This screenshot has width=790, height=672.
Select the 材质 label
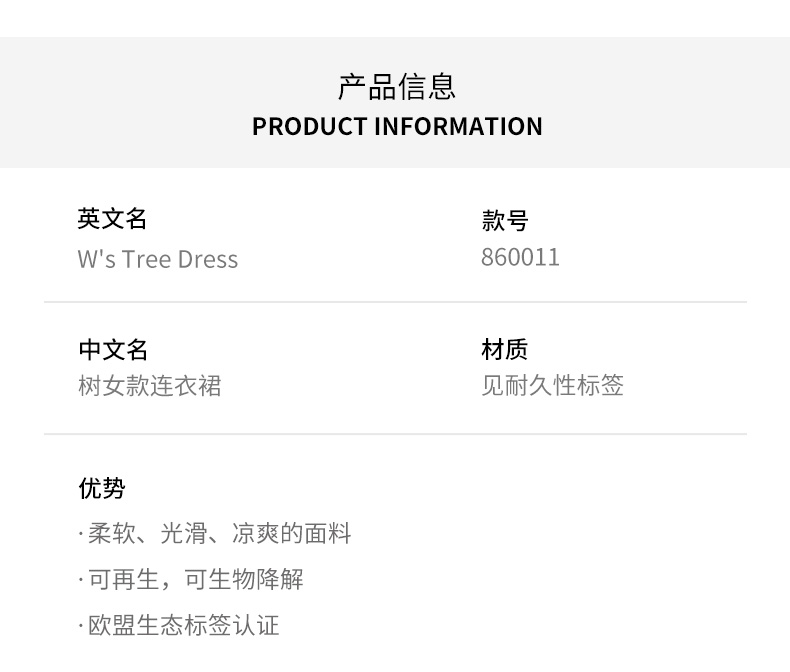(504, 349)
